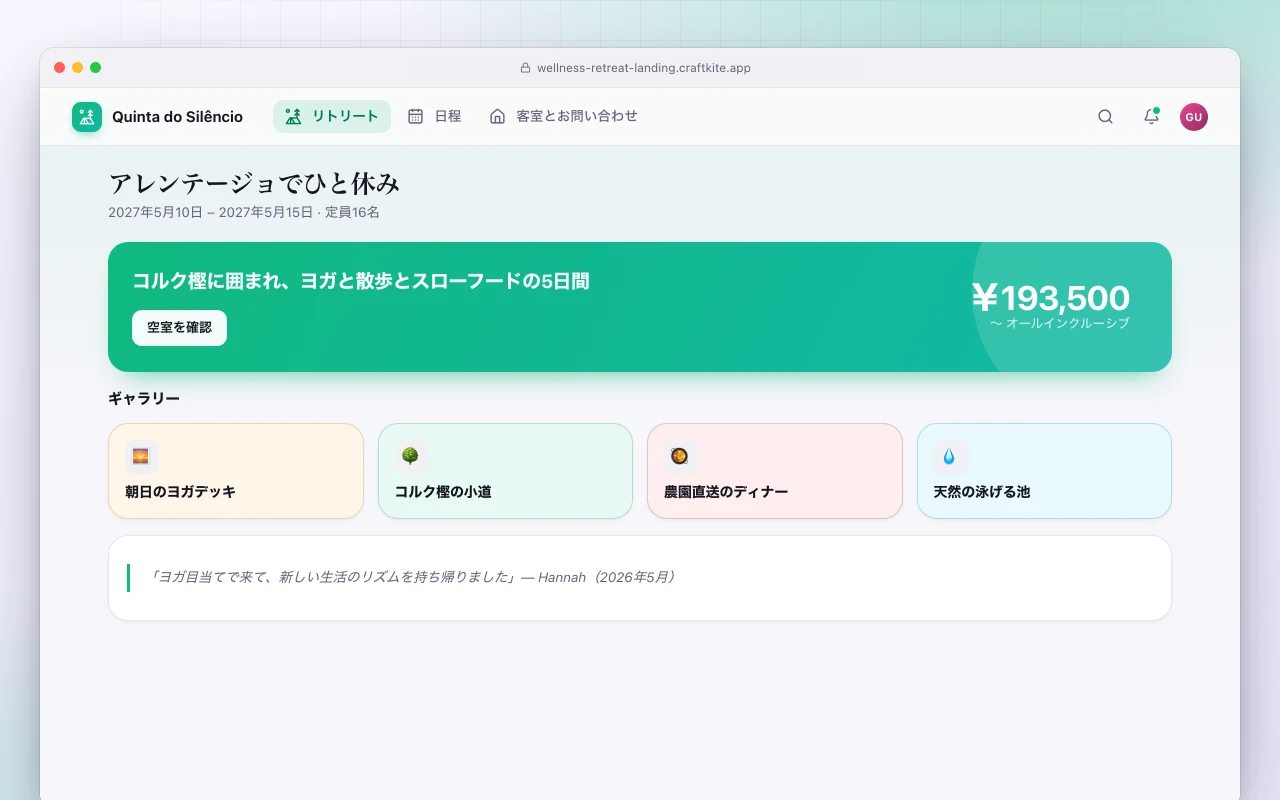
Task: Open the notifications bell icon
Action: (x=1151, y=117)
